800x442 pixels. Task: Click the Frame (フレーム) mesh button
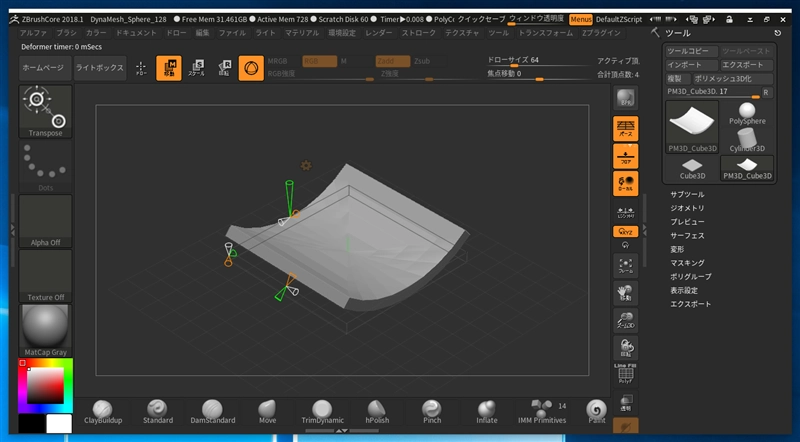[x=626, y=266]
